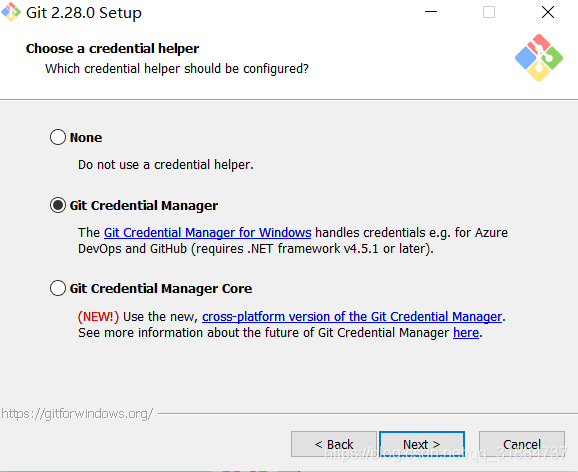The image size is (578, 472).
Task: Click the large Git logo in header
Action: click(539, 58)
